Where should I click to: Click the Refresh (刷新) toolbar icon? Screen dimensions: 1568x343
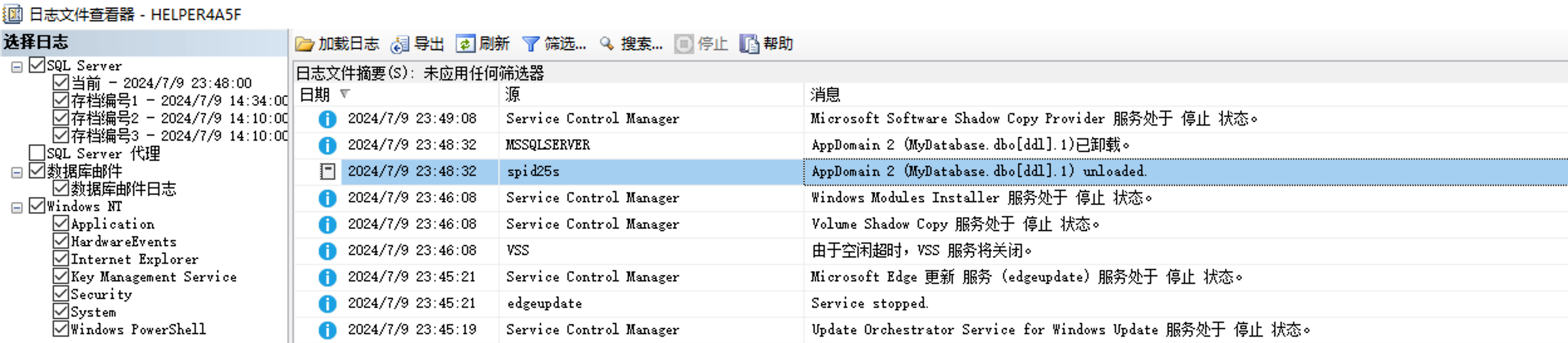465,44
